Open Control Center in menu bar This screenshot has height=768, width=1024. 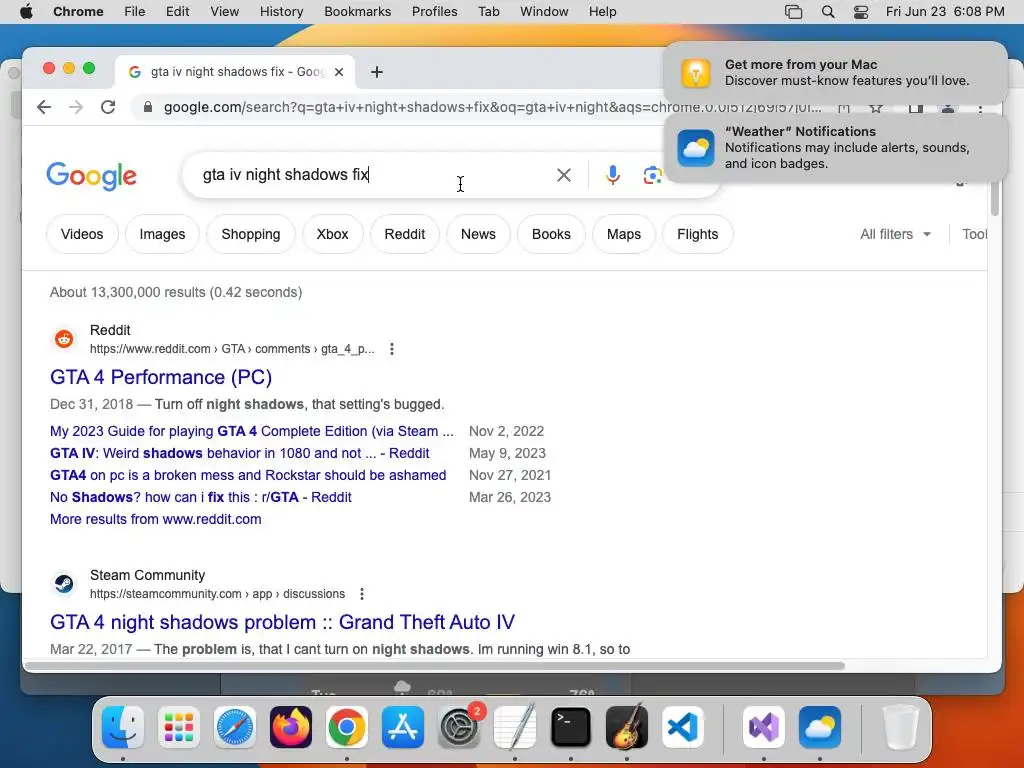(x=861, y=12)
